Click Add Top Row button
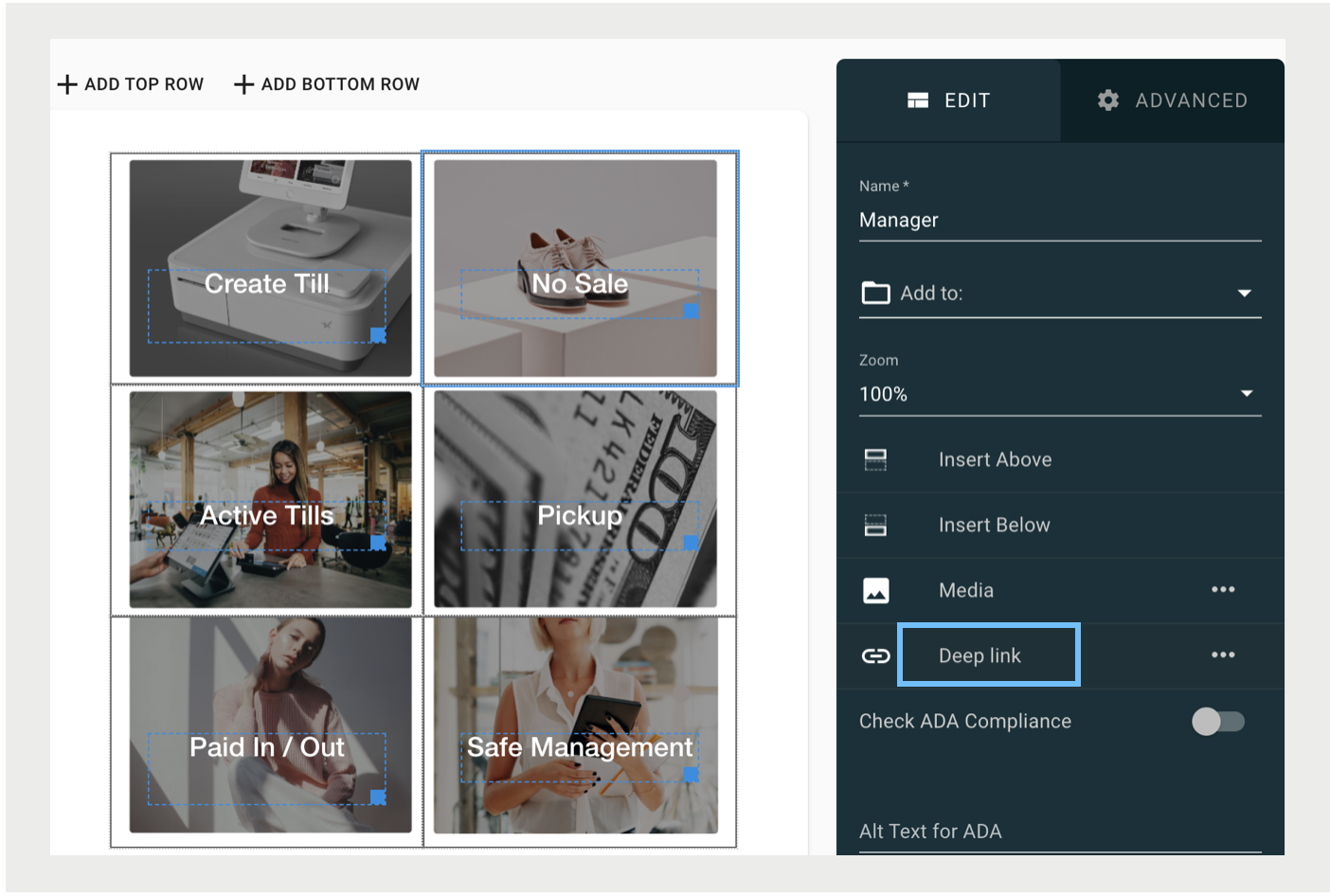 tap(131, 84)
